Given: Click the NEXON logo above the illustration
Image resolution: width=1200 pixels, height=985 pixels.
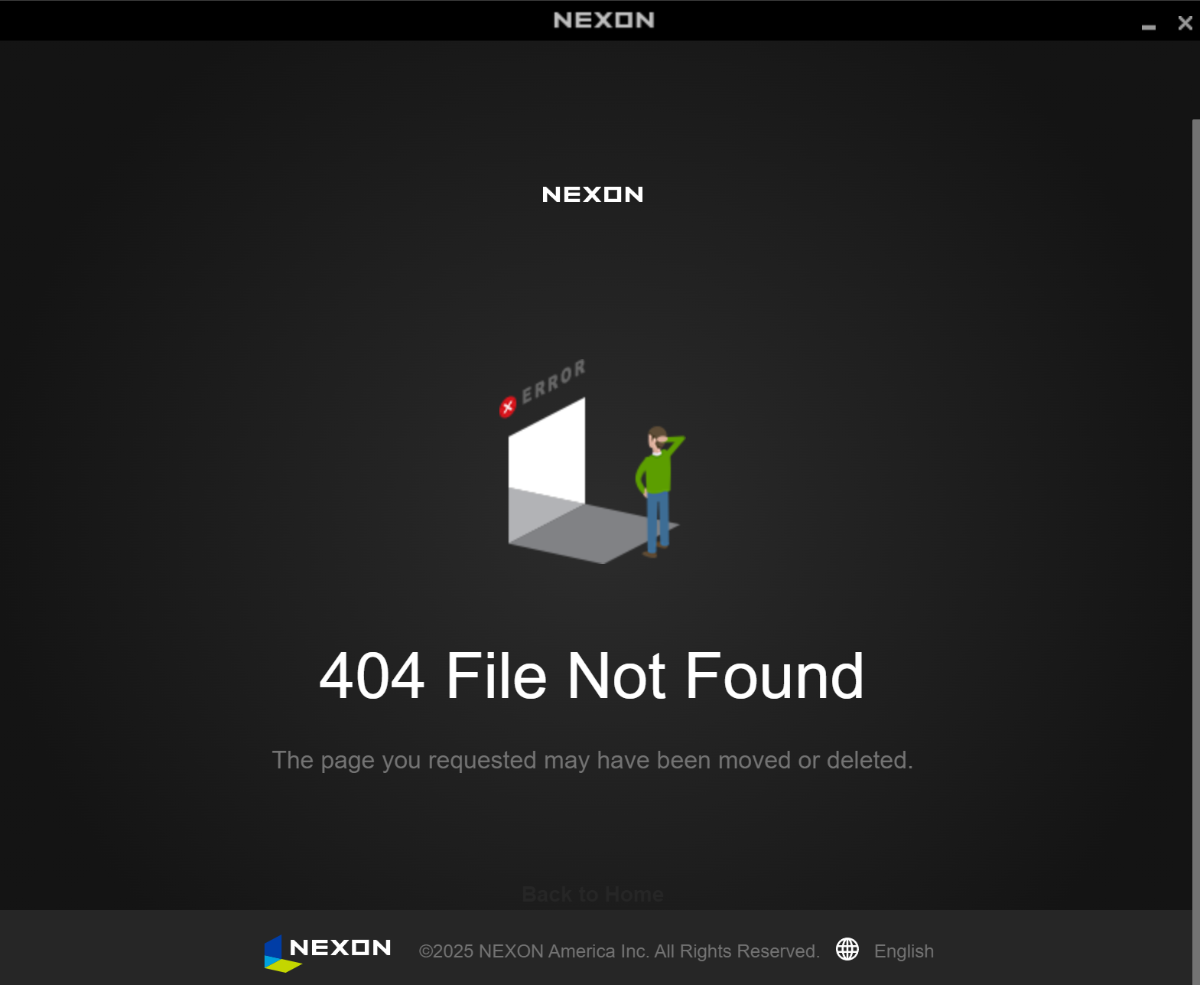Looking at the screenshot, I should click(x=592, y=194).
